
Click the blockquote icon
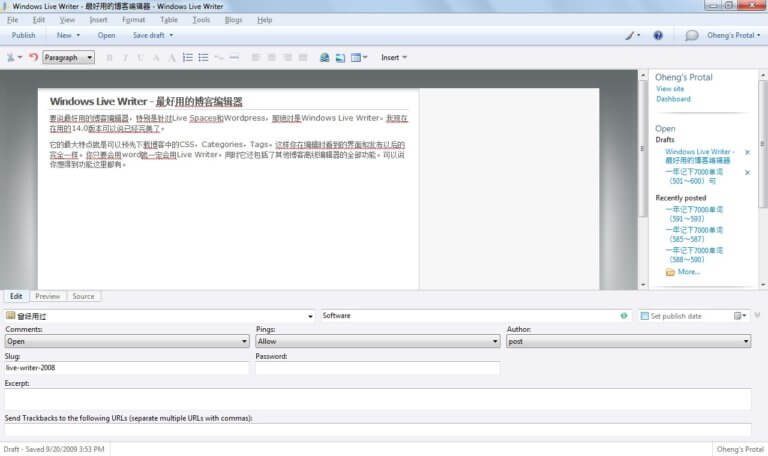[x=219, y=58]
